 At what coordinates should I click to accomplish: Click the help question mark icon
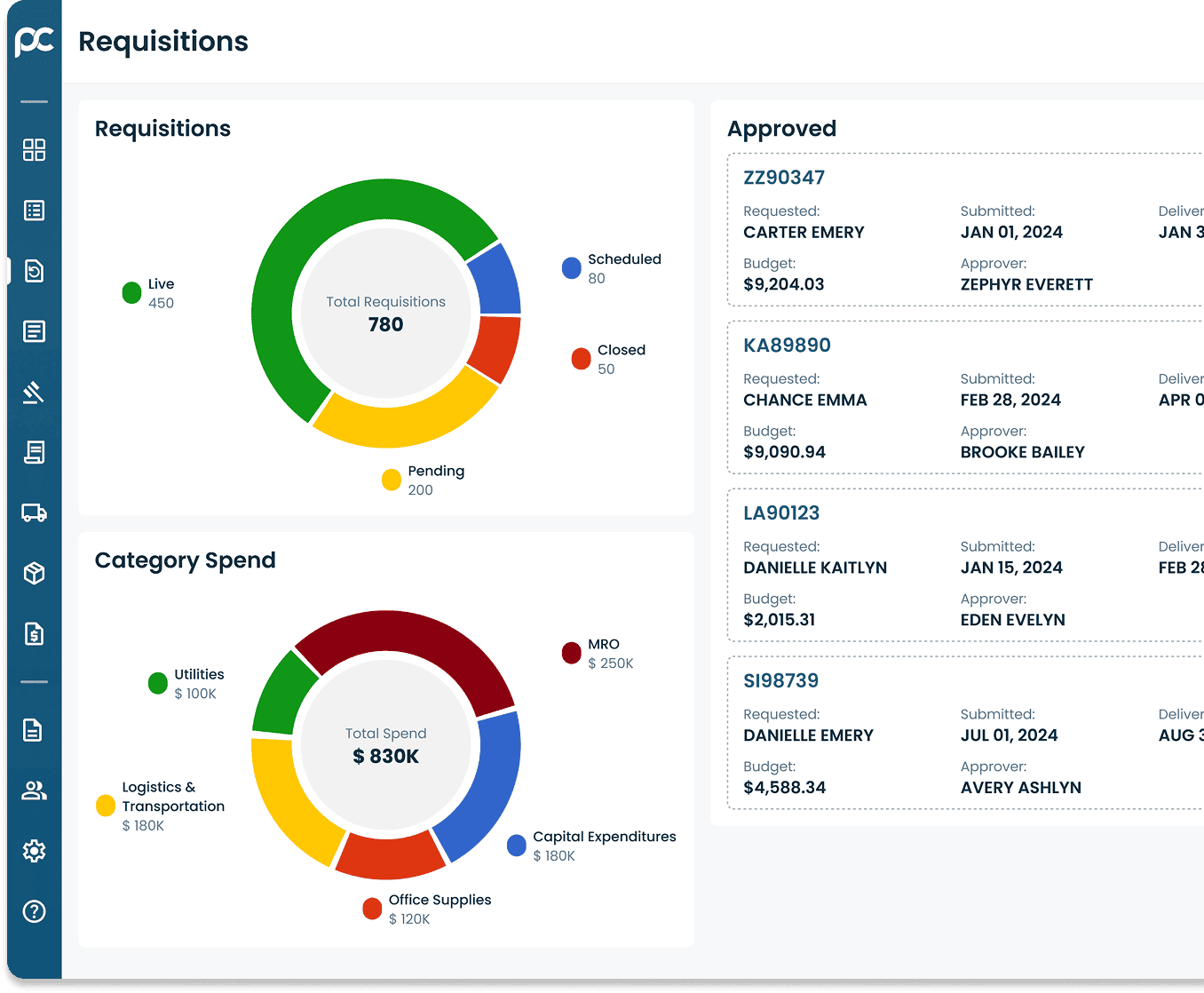click(x=34, y=911)
